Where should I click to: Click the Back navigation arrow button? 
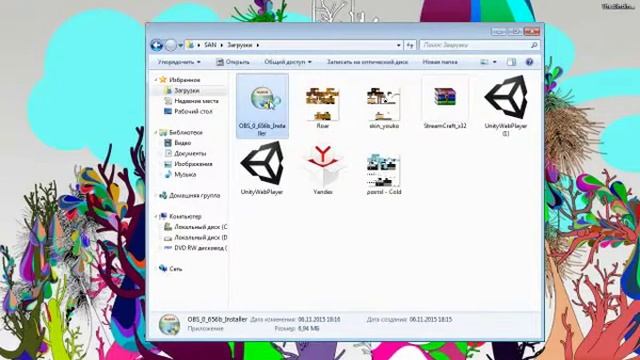coord(157,45)
